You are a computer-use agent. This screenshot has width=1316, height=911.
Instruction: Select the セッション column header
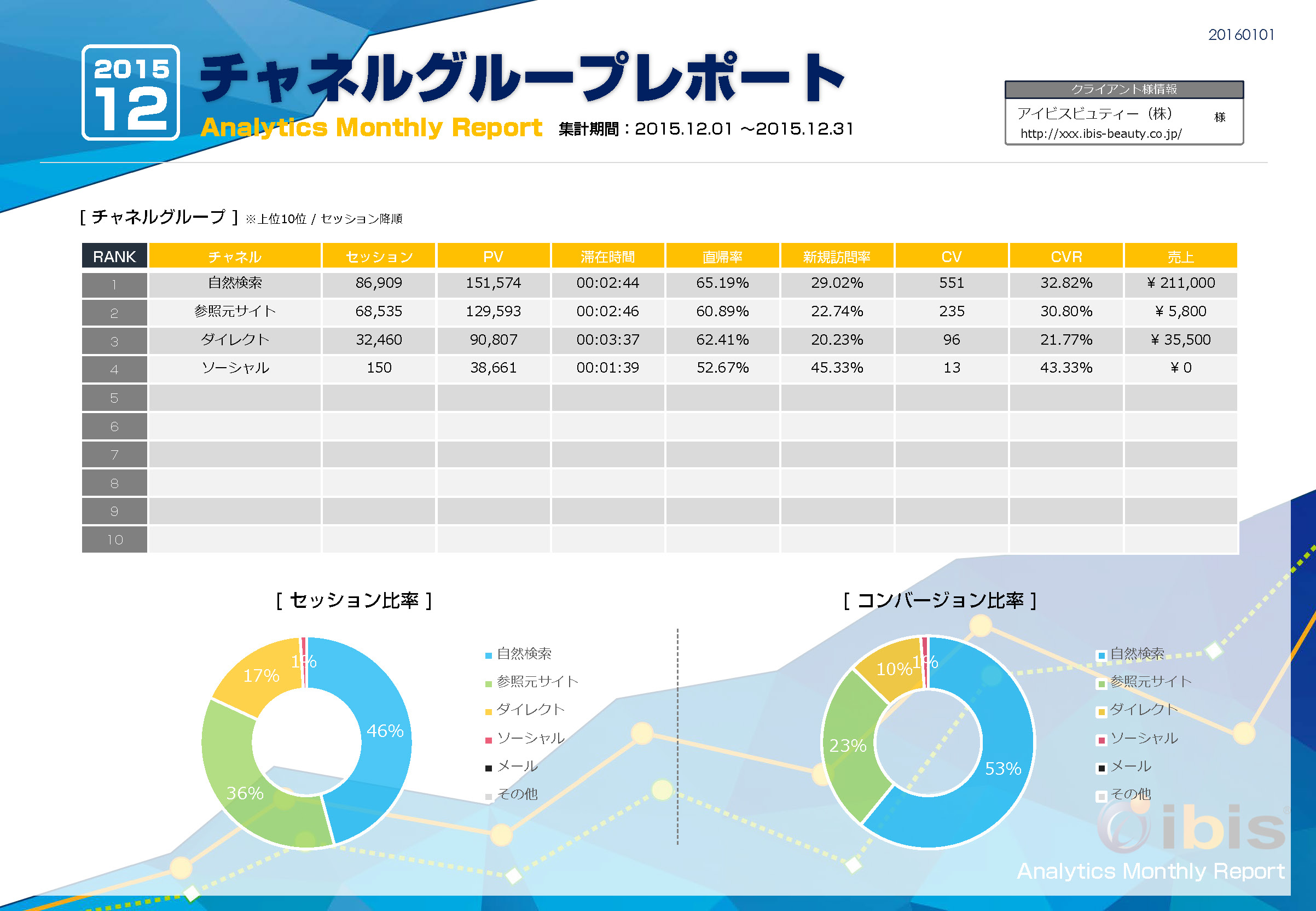[x=379, y=256]
